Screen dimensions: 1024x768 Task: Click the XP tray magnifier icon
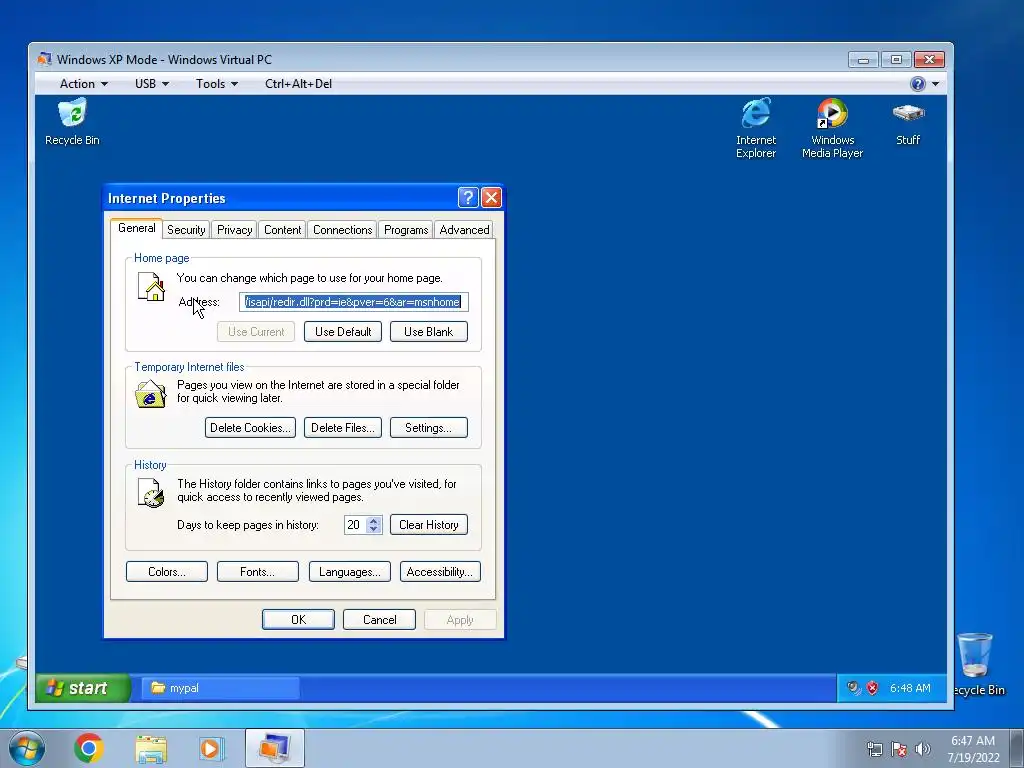(x=854, y=688)
